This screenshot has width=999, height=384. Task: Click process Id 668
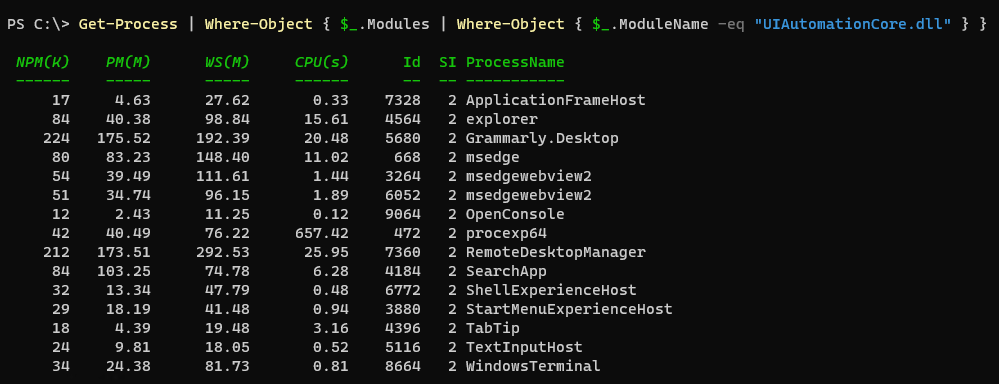pyautogui.click(x=407, y=157)
